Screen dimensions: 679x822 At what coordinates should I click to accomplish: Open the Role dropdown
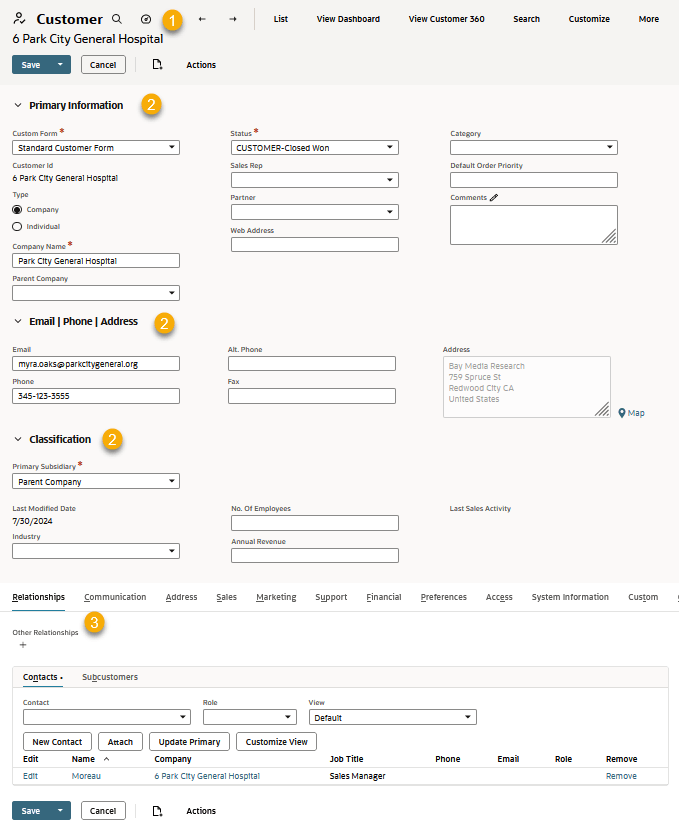[x=250, y=717]
